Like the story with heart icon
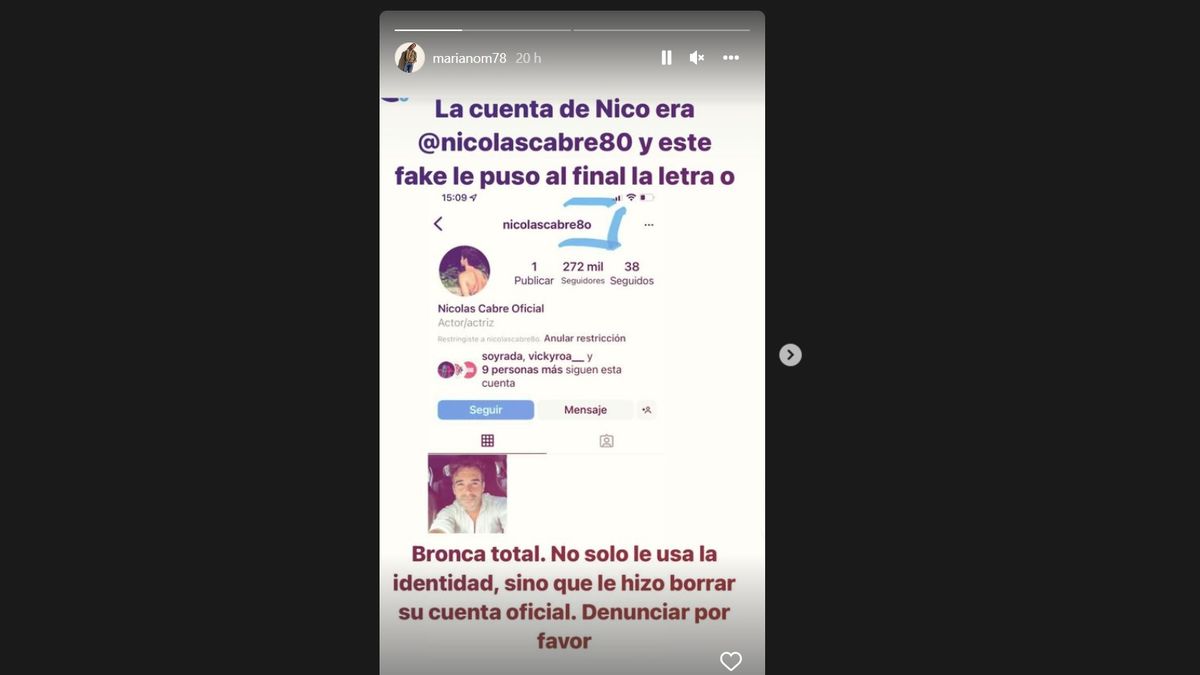1200x675 pixels. (x=731, y=661)
